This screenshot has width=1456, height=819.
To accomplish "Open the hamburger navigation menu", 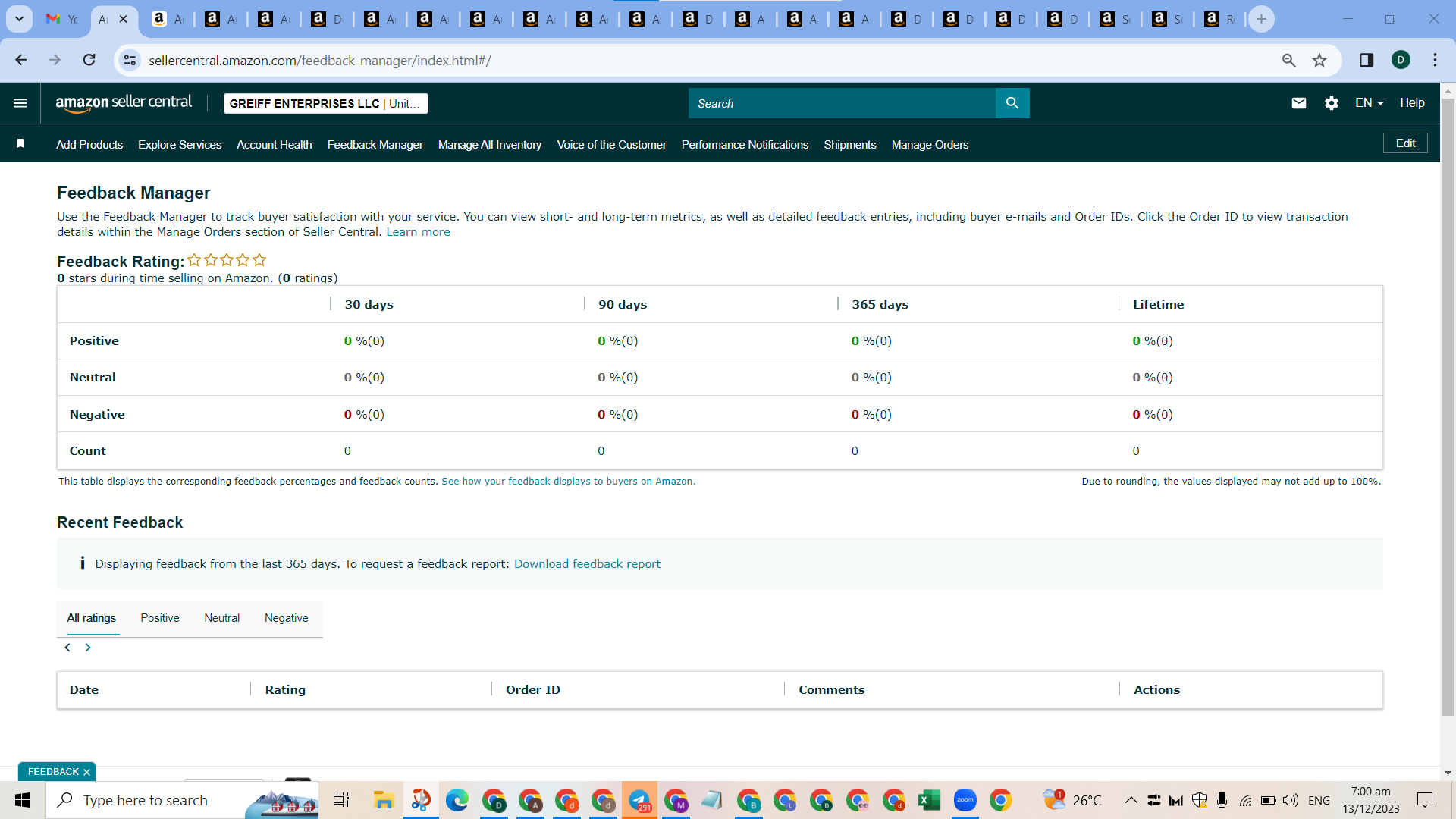I will click(20, 103).
